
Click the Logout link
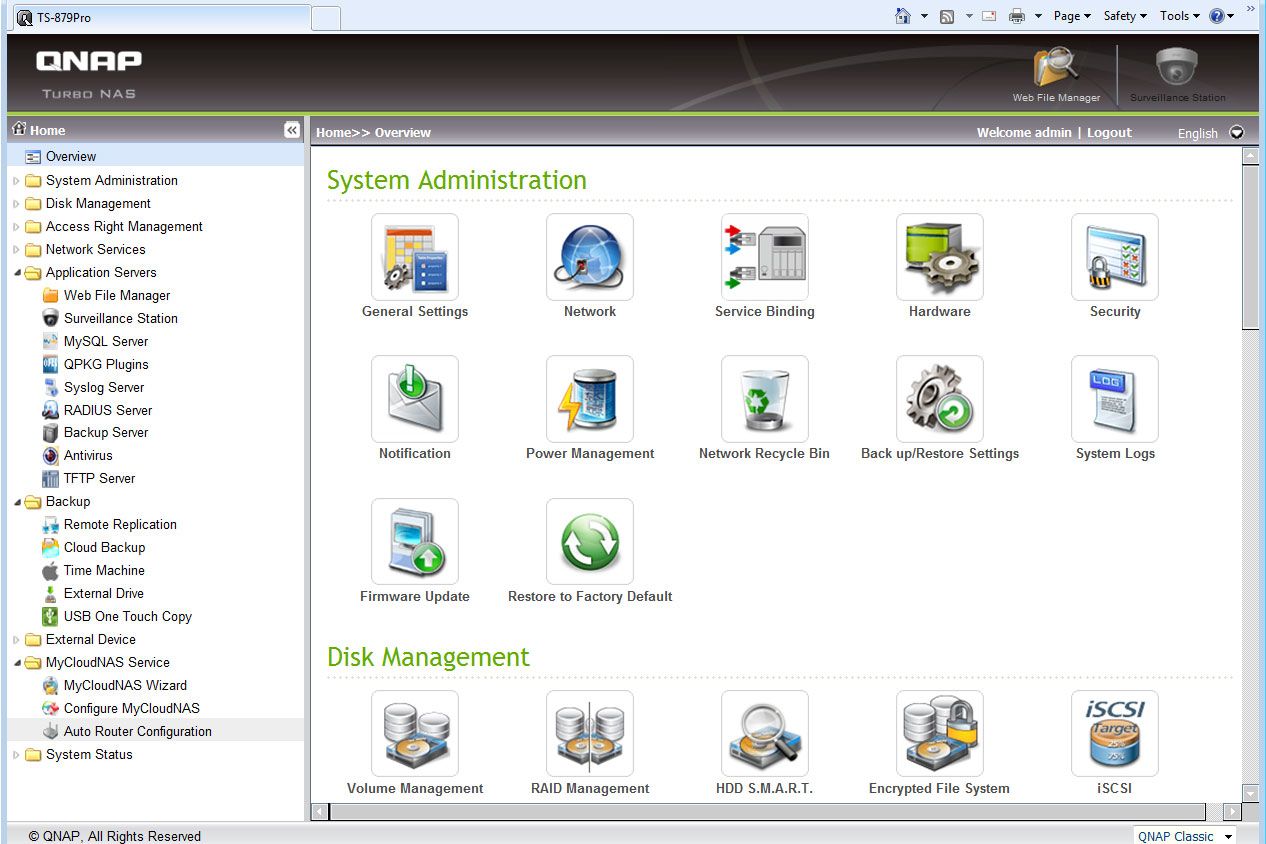pos(1109,132)
